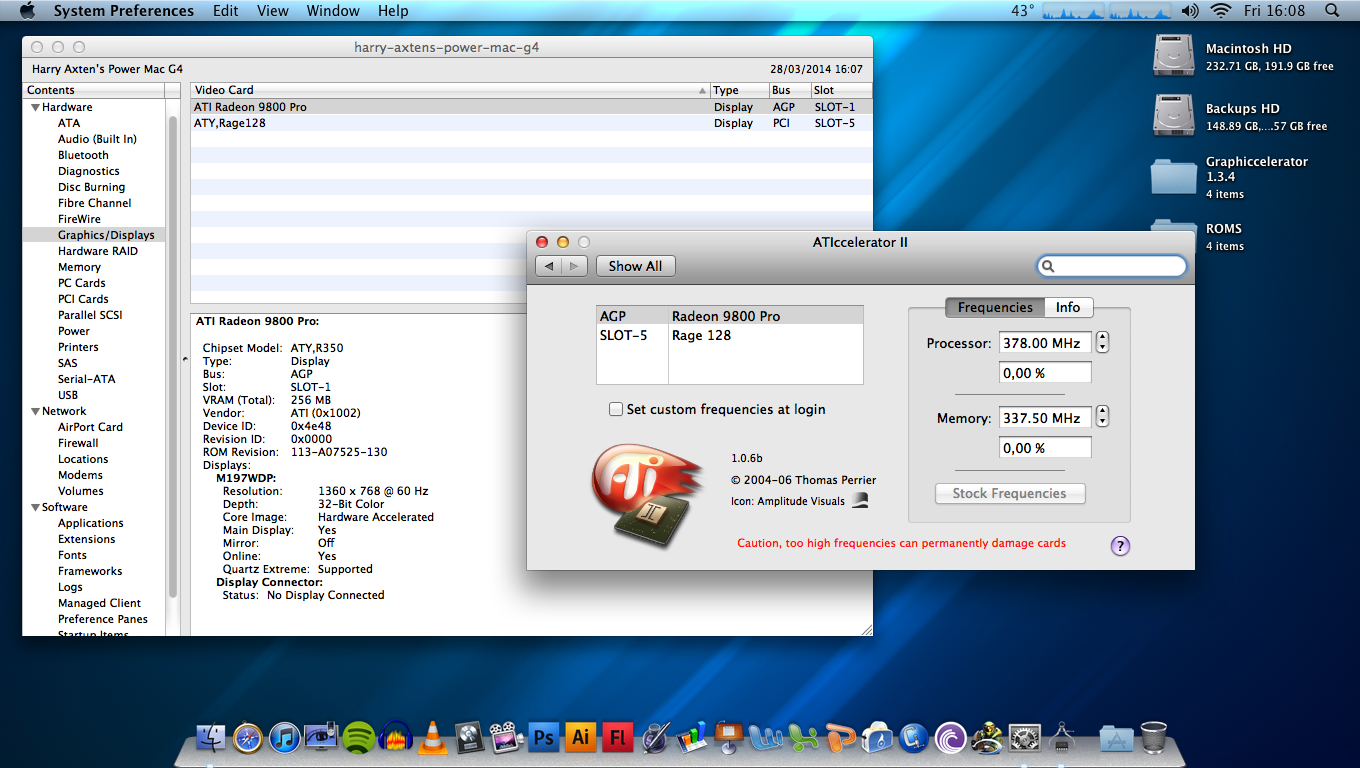Open the Edit menu
The width and height of the screenshot is (1360, 768).
[x=226, y=11]
